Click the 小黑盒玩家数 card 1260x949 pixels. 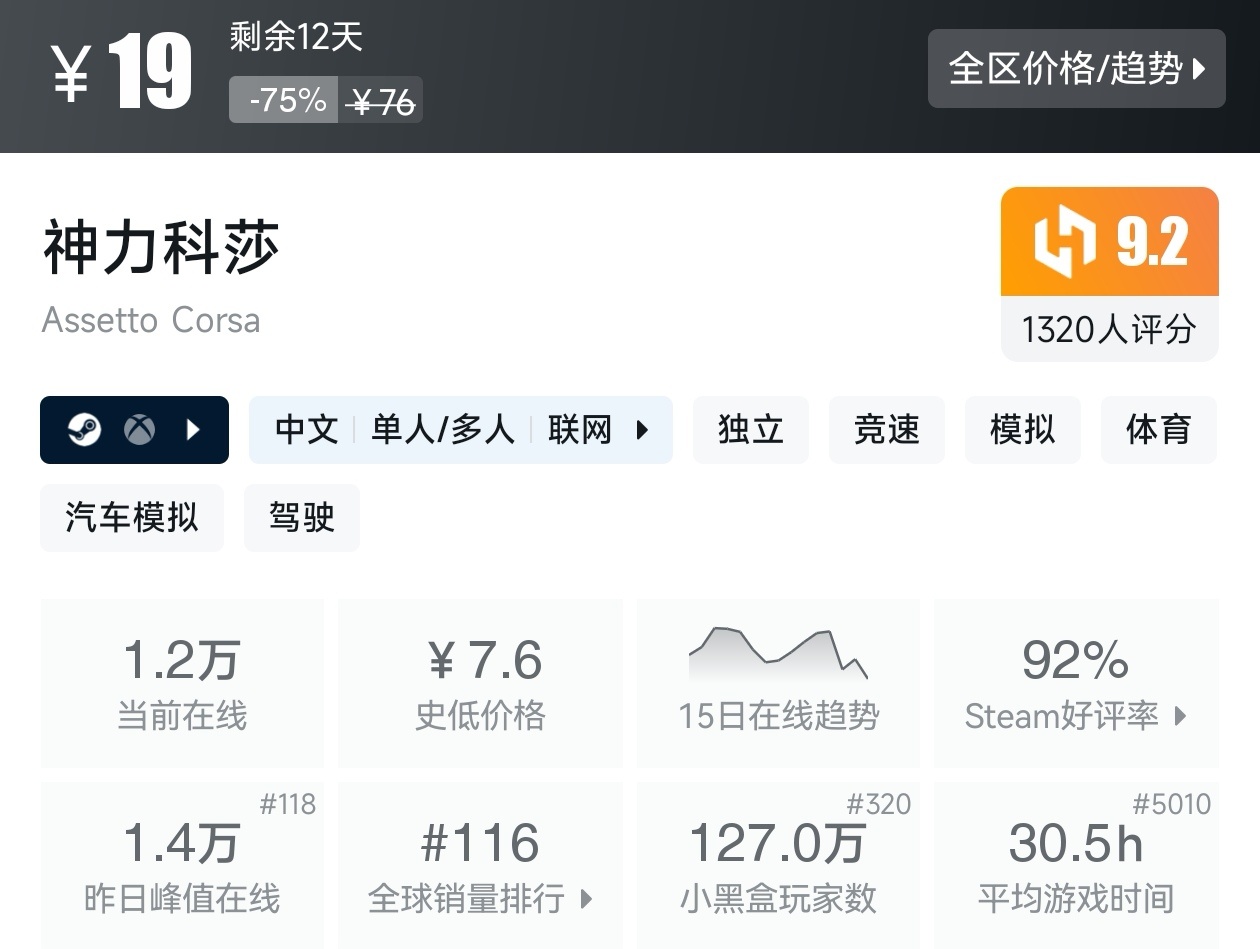[x=778, y=865]
